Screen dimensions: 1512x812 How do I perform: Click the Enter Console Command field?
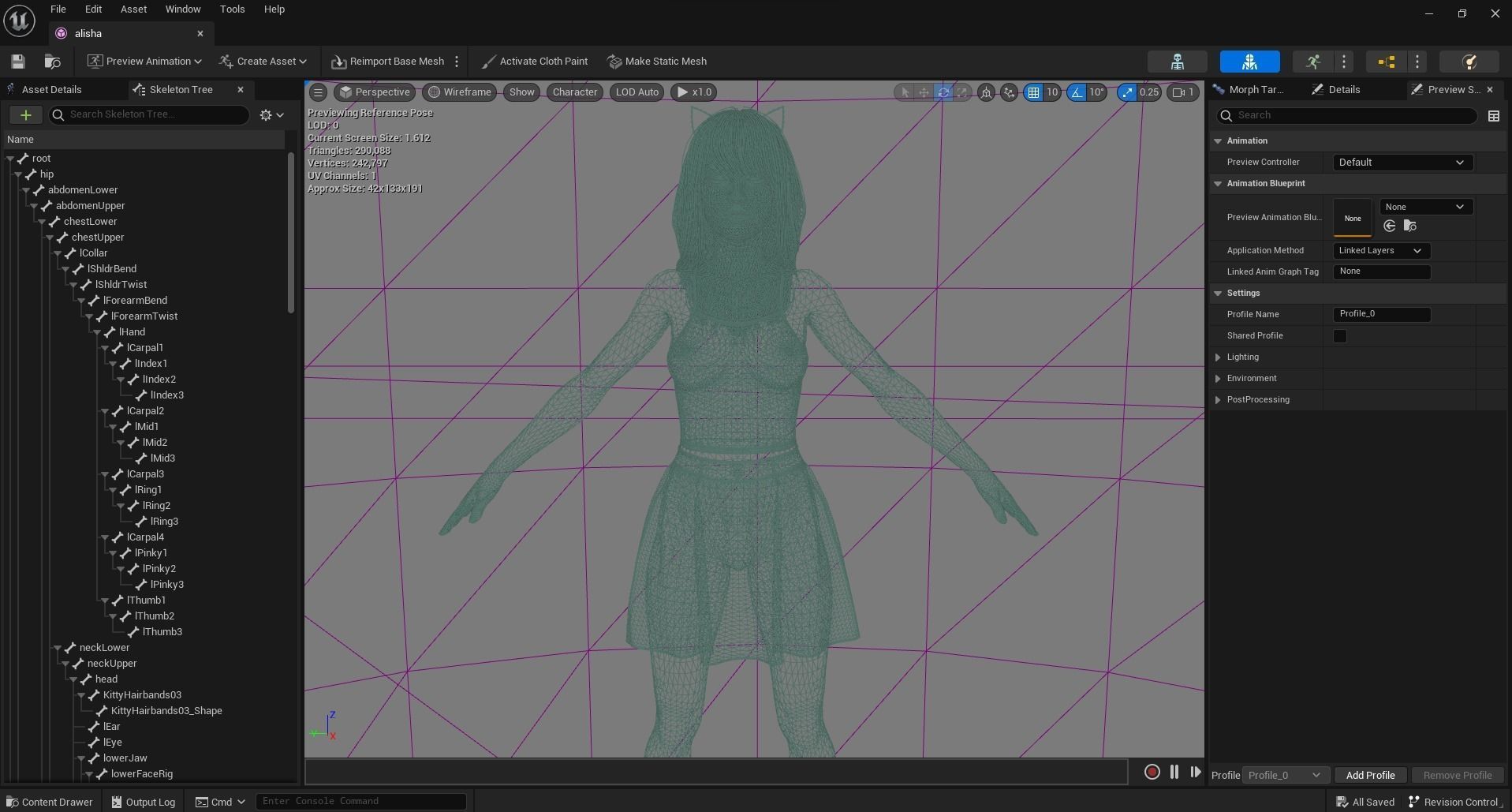361,802
